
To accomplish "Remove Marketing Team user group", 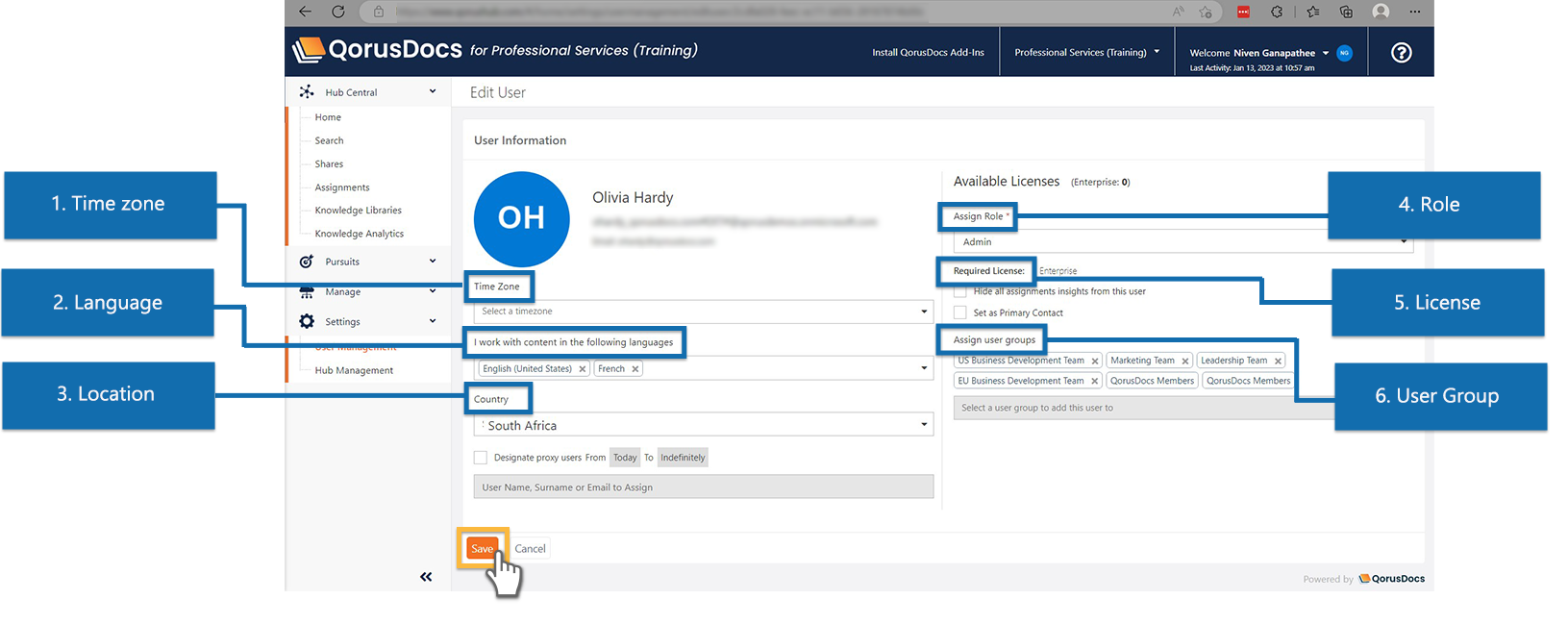I will click(1185, 362).
